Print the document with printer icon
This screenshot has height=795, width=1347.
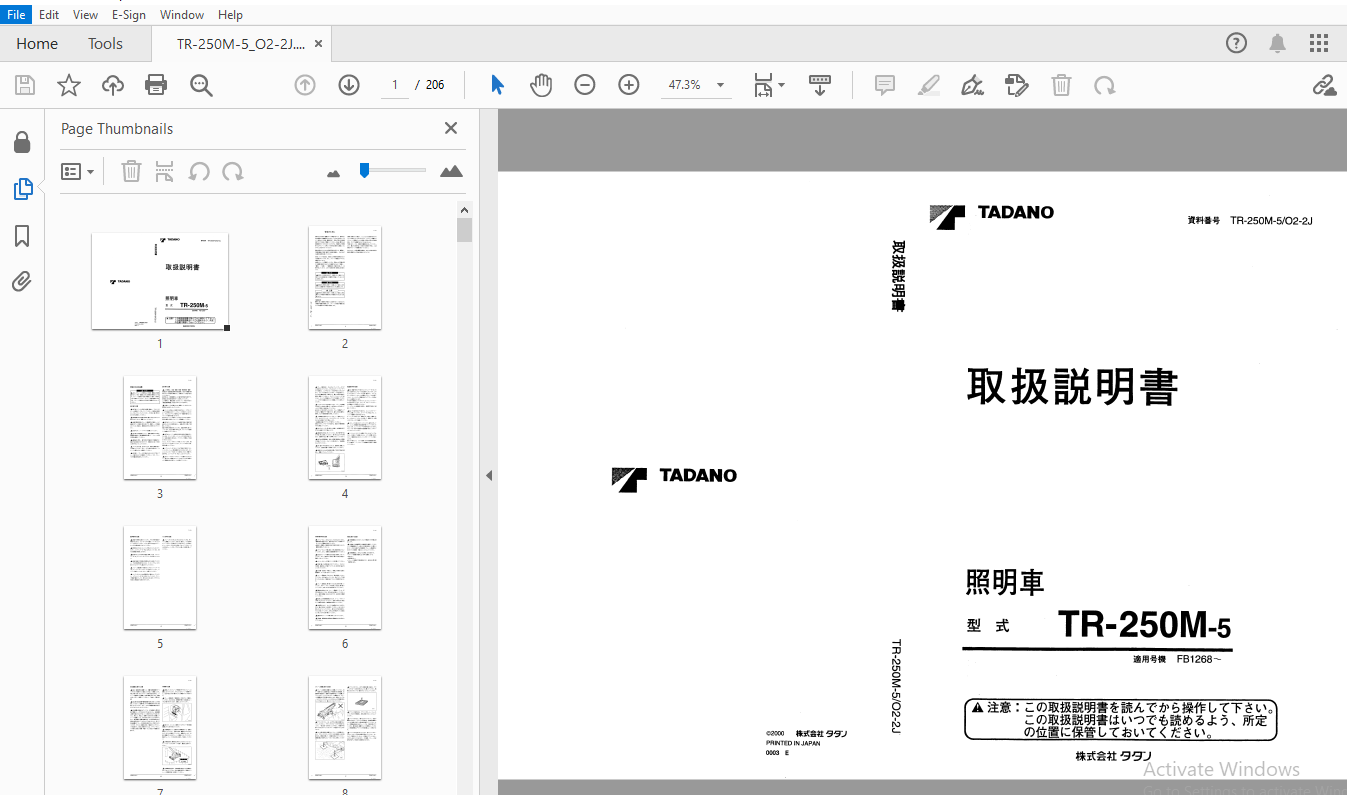[x=156, y=85]
